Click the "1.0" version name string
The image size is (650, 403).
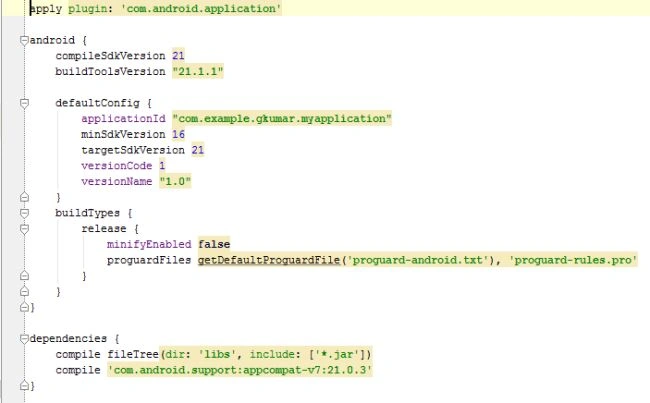tap(175, 182)
